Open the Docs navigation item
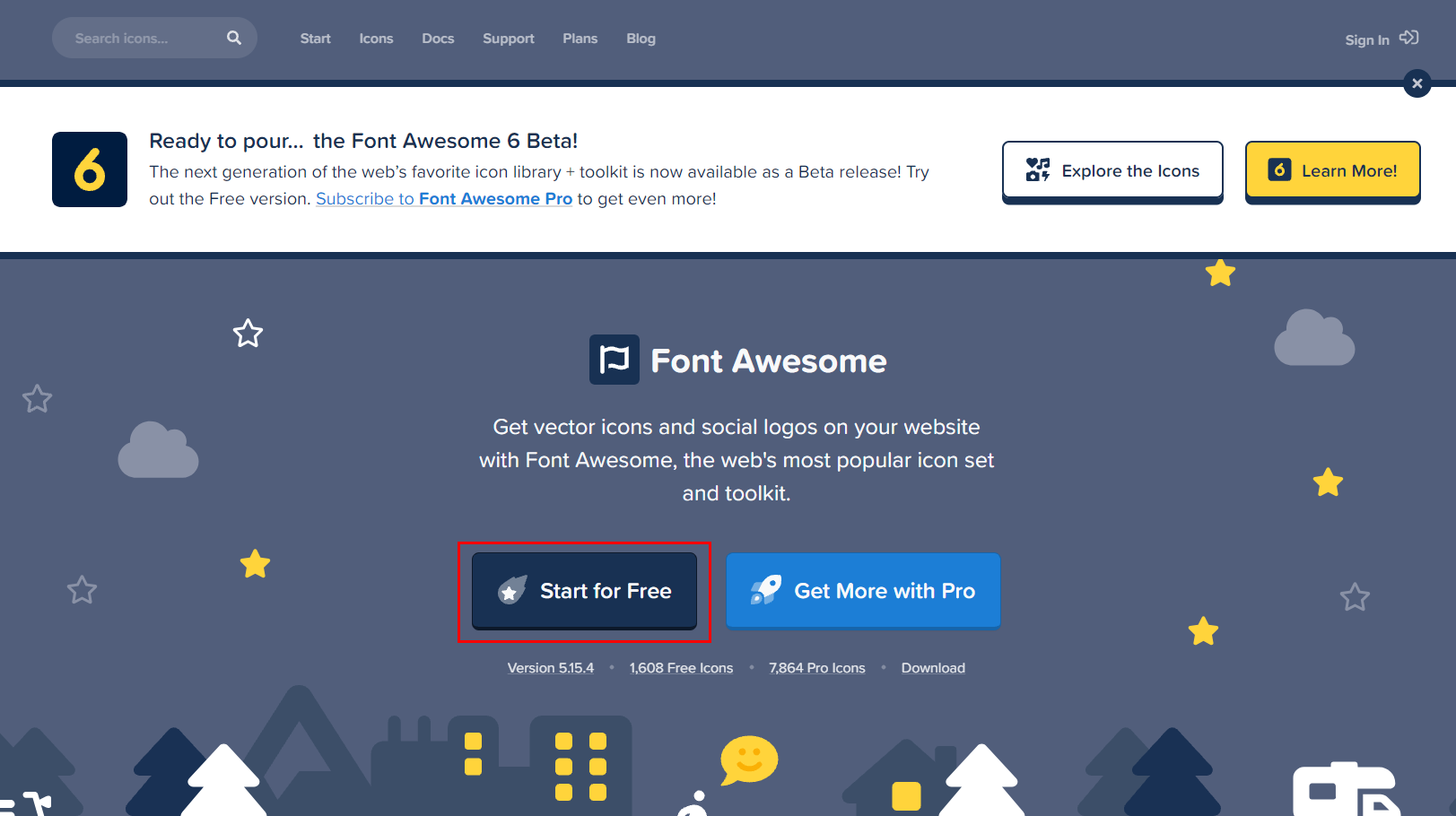 438,39
